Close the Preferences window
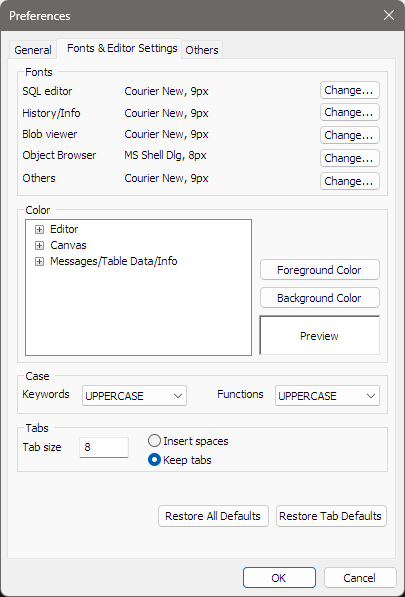 click(x=389, y=16)
